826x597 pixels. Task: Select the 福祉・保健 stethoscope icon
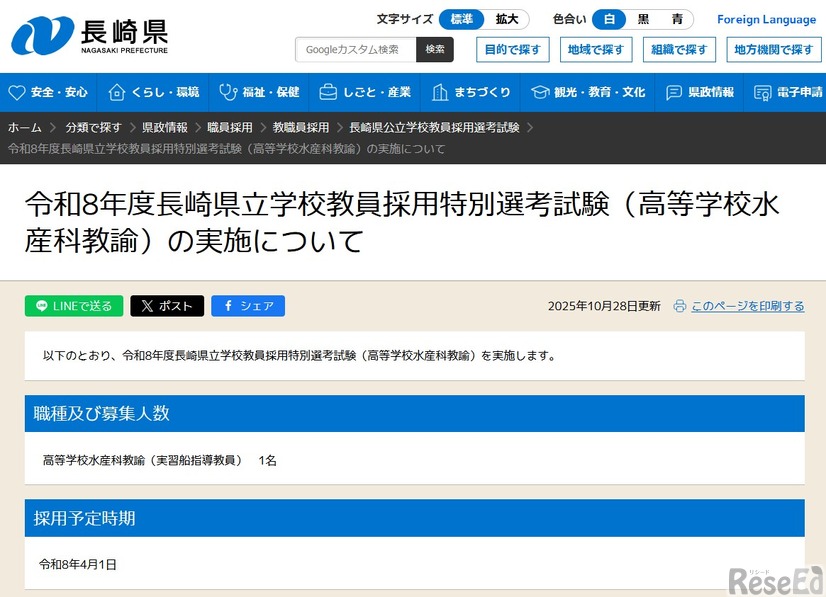[227, 91]
